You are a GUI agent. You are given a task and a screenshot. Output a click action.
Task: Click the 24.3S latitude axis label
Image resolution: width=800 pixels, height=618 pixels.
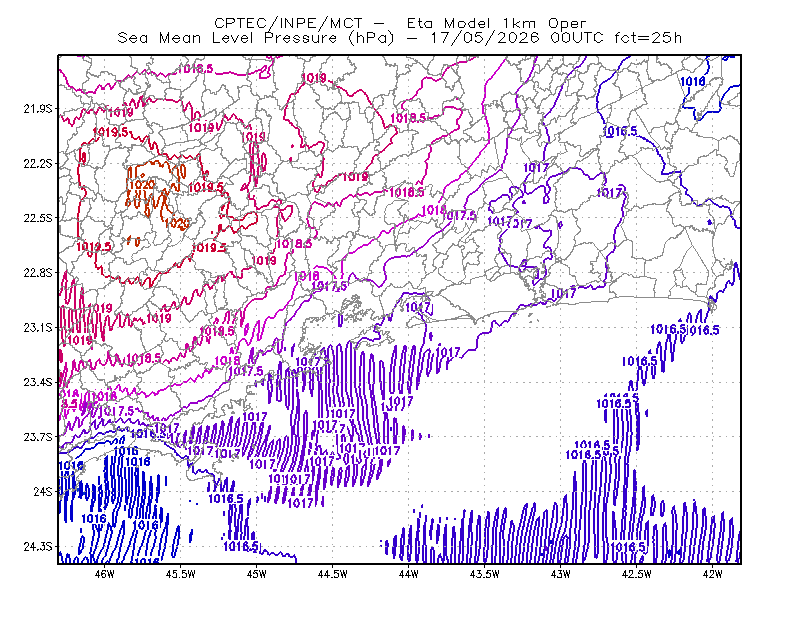tap(38, 547)
